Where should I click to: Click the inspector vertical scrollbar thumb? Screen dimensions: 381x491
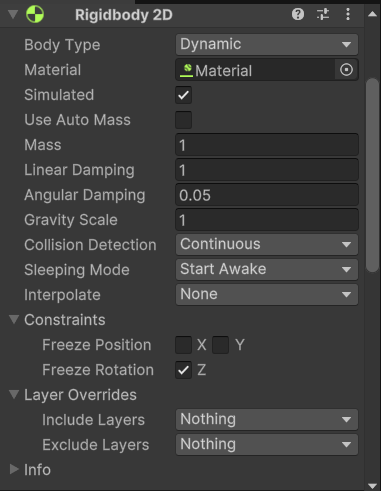click(372, 175)
